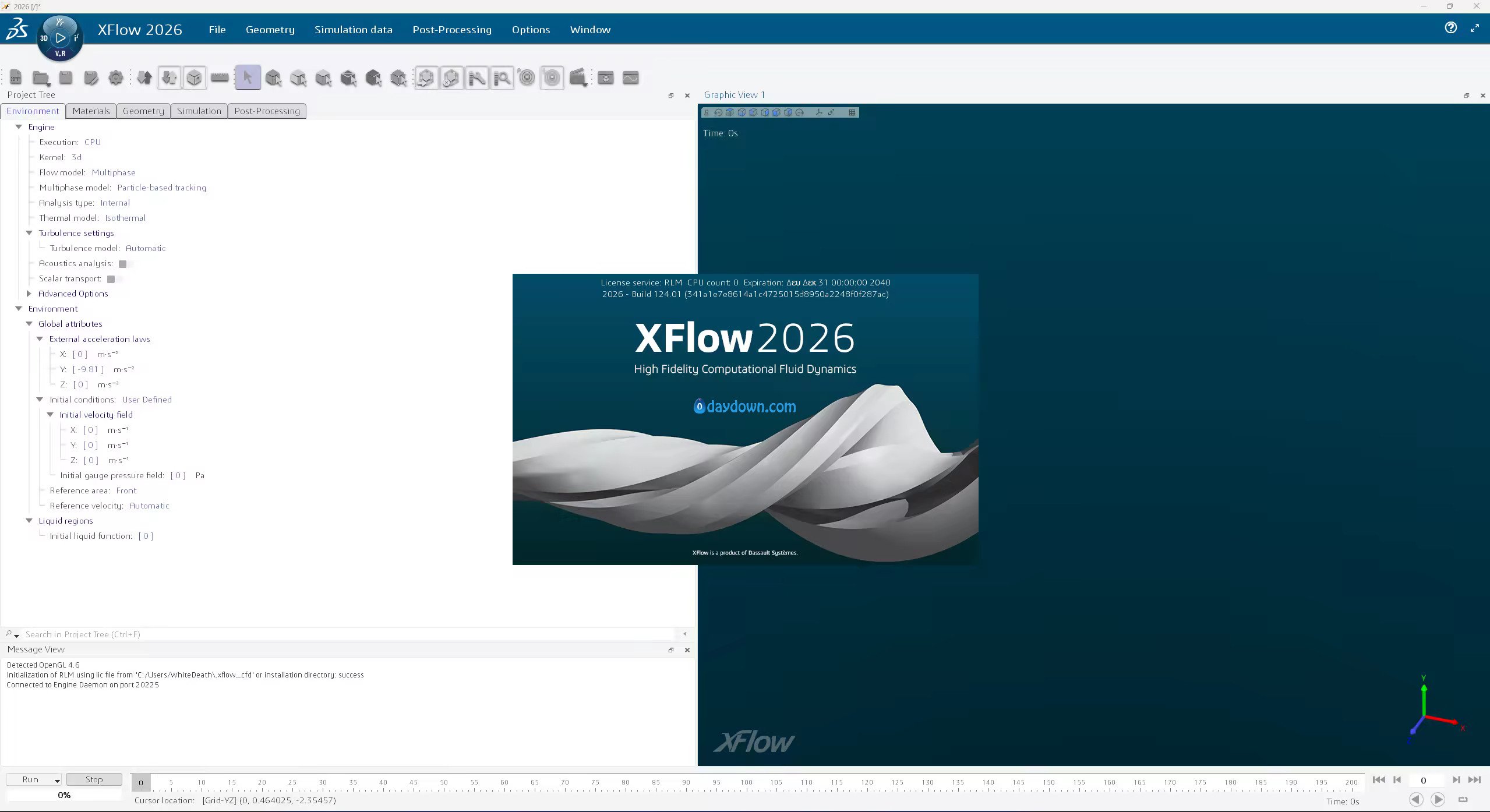
Task: Select the ruler measure tool
Action: click(220, 77)
